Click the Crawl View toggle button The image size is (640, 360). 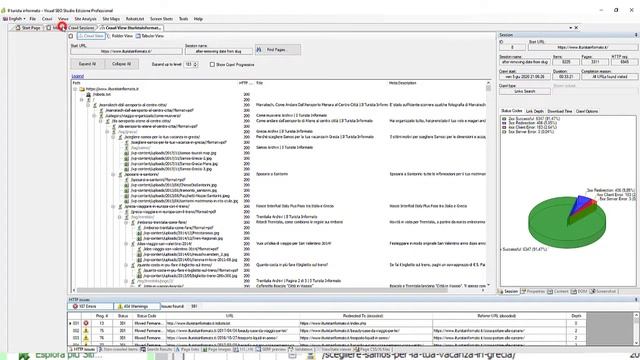coord(91,36)
